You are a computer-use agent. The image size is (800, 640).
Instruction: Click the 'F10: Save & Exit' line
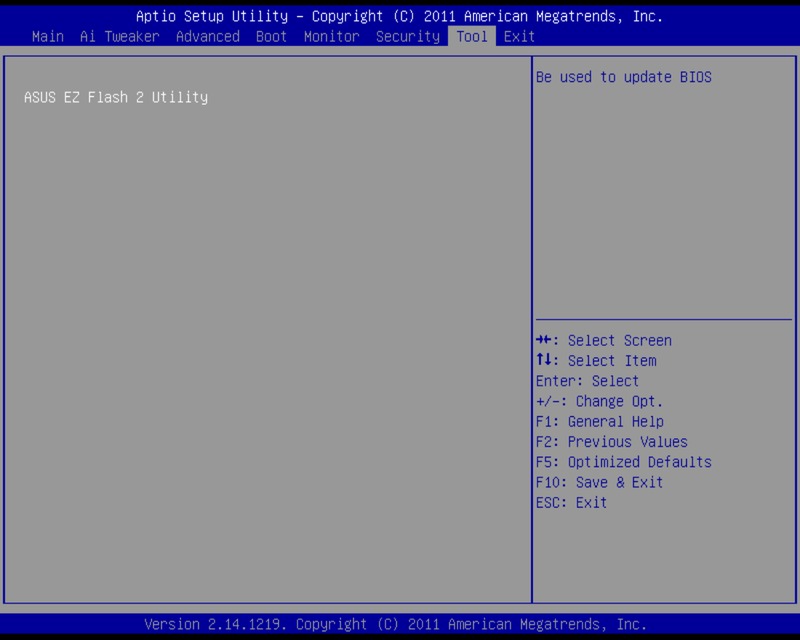click(x=599, y=482)
